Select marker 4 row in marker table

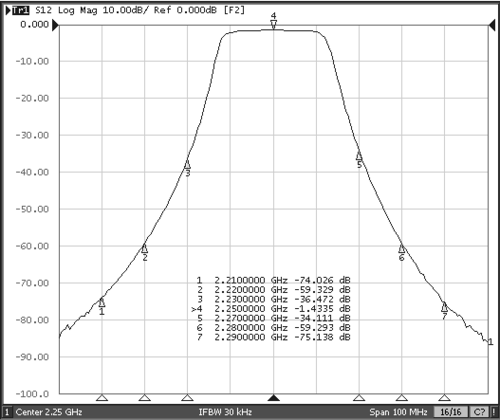pos(271,309)
